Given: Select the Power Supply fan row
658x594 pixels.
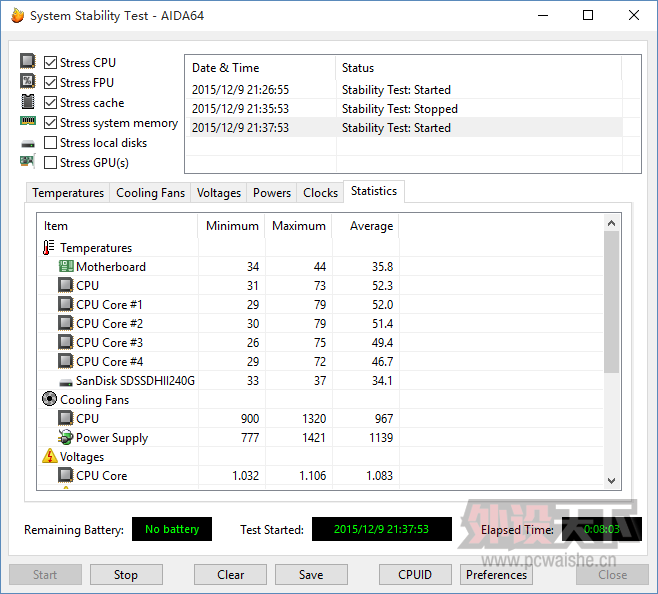Looking at the screenshot, I should point(320,437).
